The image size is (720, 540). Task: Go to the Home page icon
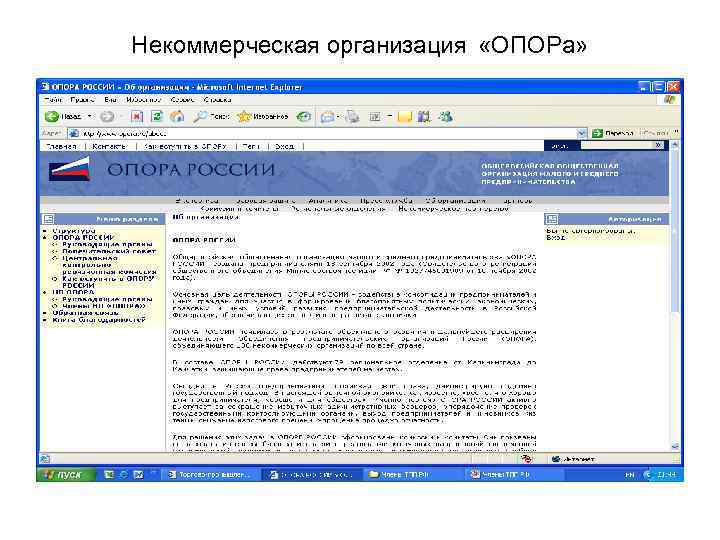(x=177, y=117)
